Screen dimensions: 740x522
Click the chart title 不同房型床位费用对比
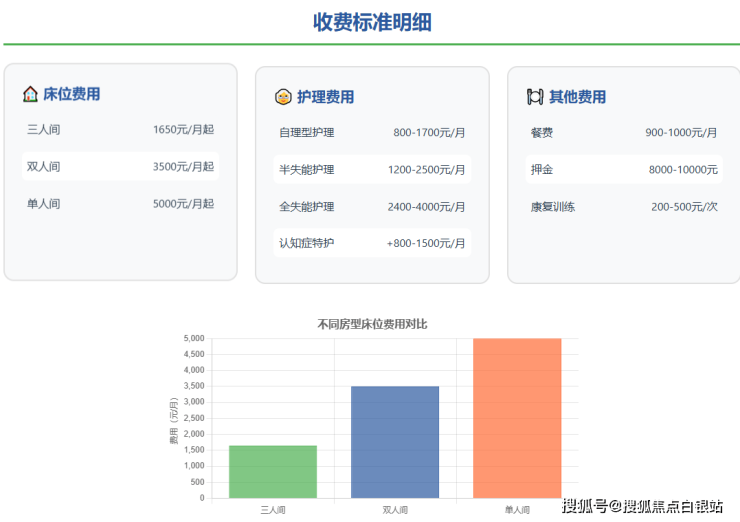(x=372, y=324)
